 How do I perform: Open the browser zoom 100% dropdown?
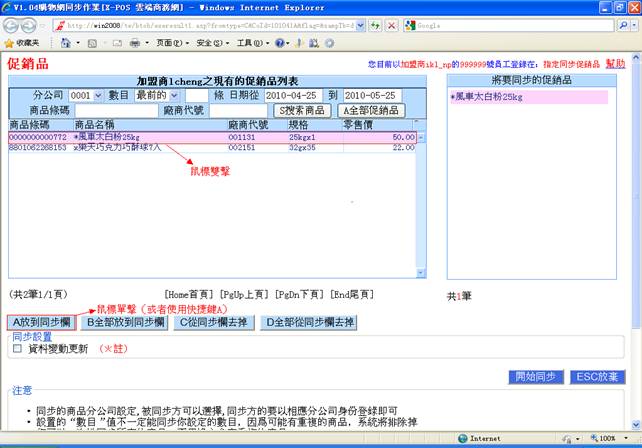click(x=610, y=438)
